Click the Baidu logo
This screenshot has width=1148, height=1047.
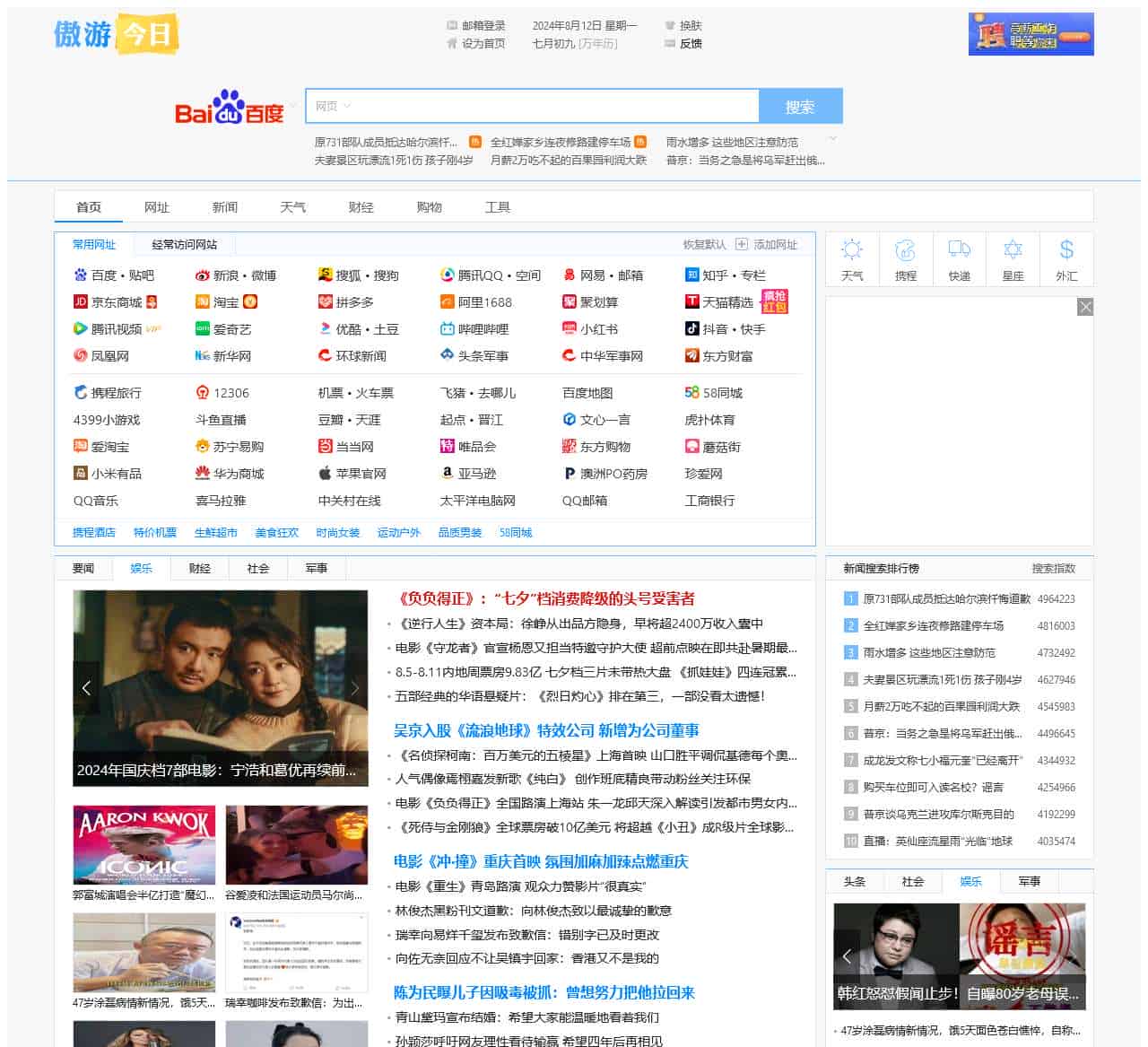(230, 107)
